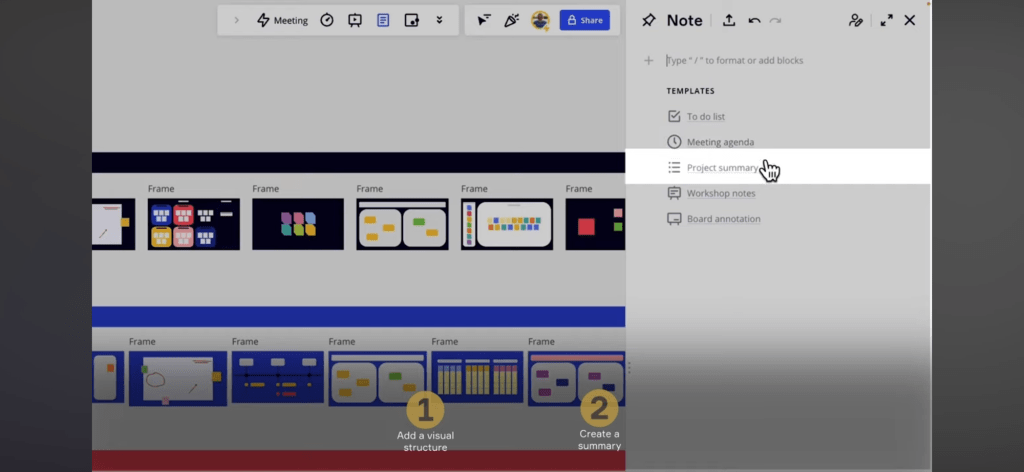Click the Project summary list icon

click(x=674, y=168)
